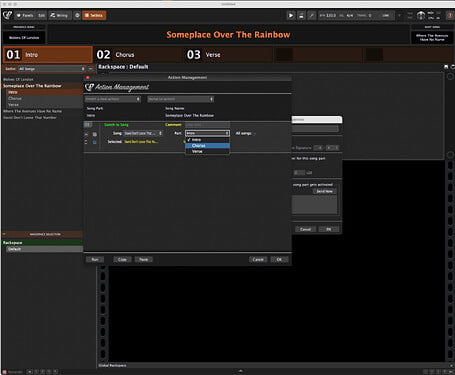
Task: Open the Setlist All Songs dropdown
Action: pyautogui.click(x=52, y=69)
